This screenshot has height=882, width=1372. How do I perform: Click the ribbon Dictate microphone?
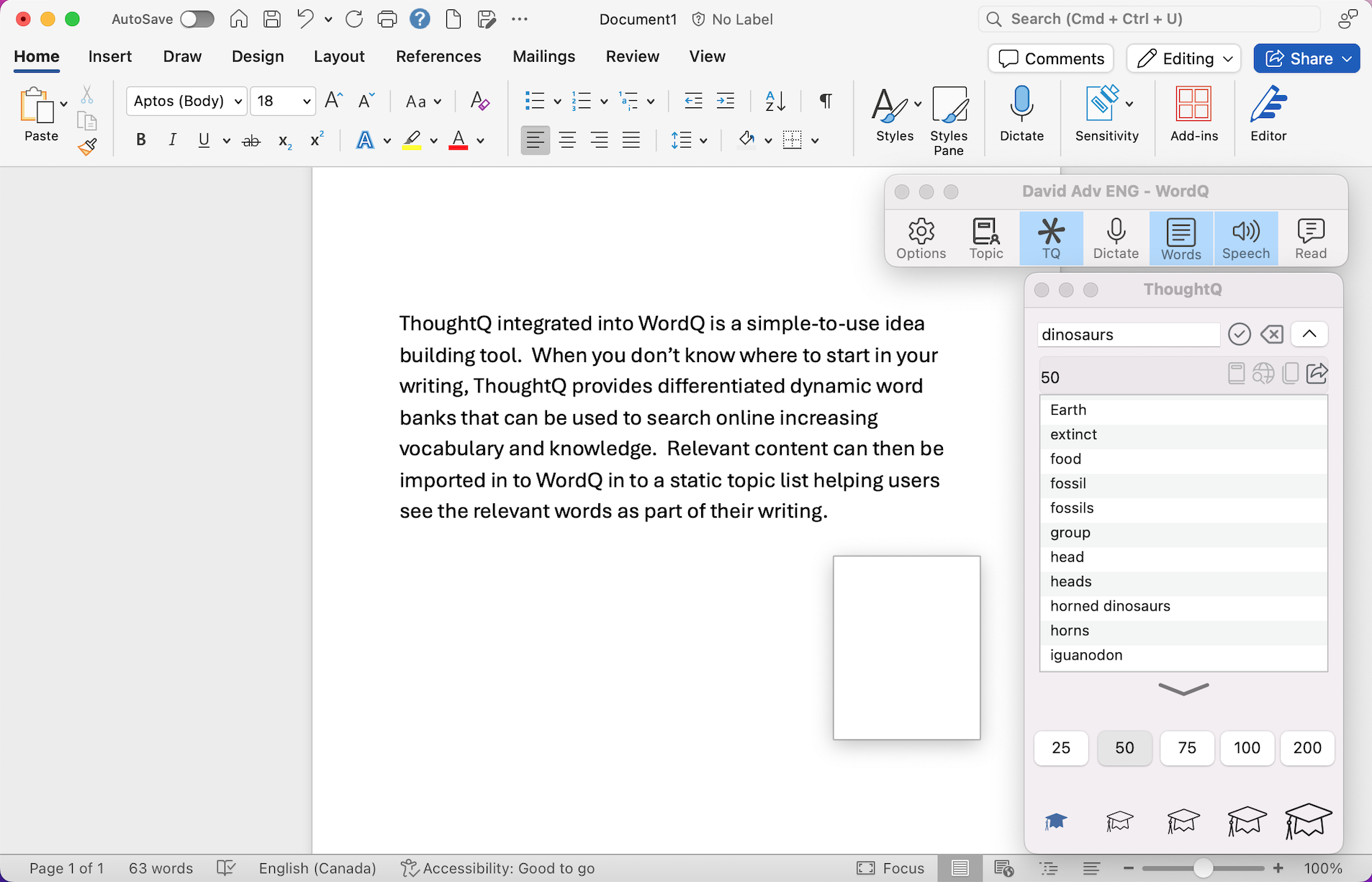coord(1021,113)
